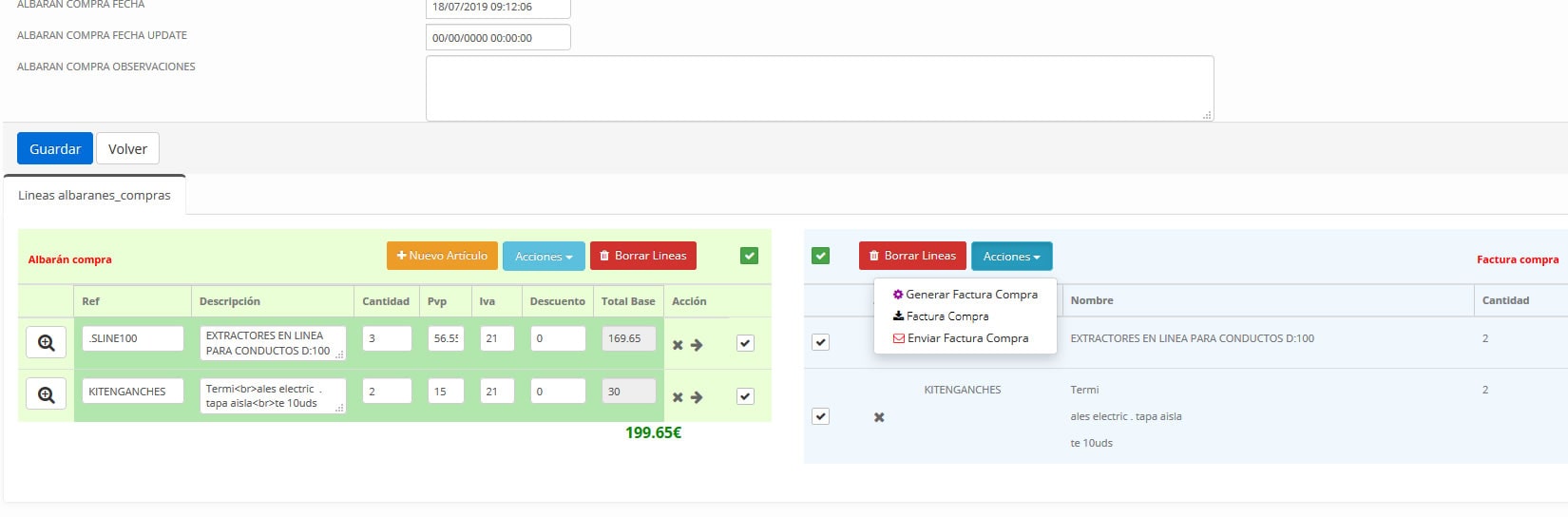Click the EXTRACTORES EN LINEA PARA CONDUCTOS D:100 invoice name

(1192, 338)
